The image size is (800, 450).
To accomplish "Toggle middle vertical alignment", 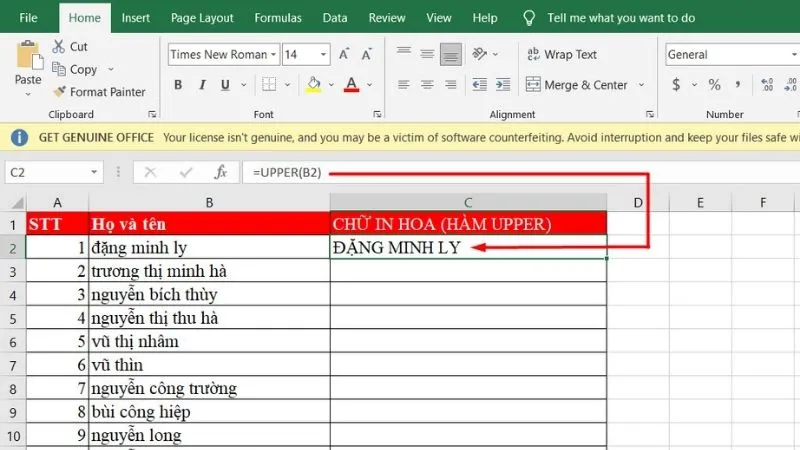I will pyautogui.click(x=427, y=55).
